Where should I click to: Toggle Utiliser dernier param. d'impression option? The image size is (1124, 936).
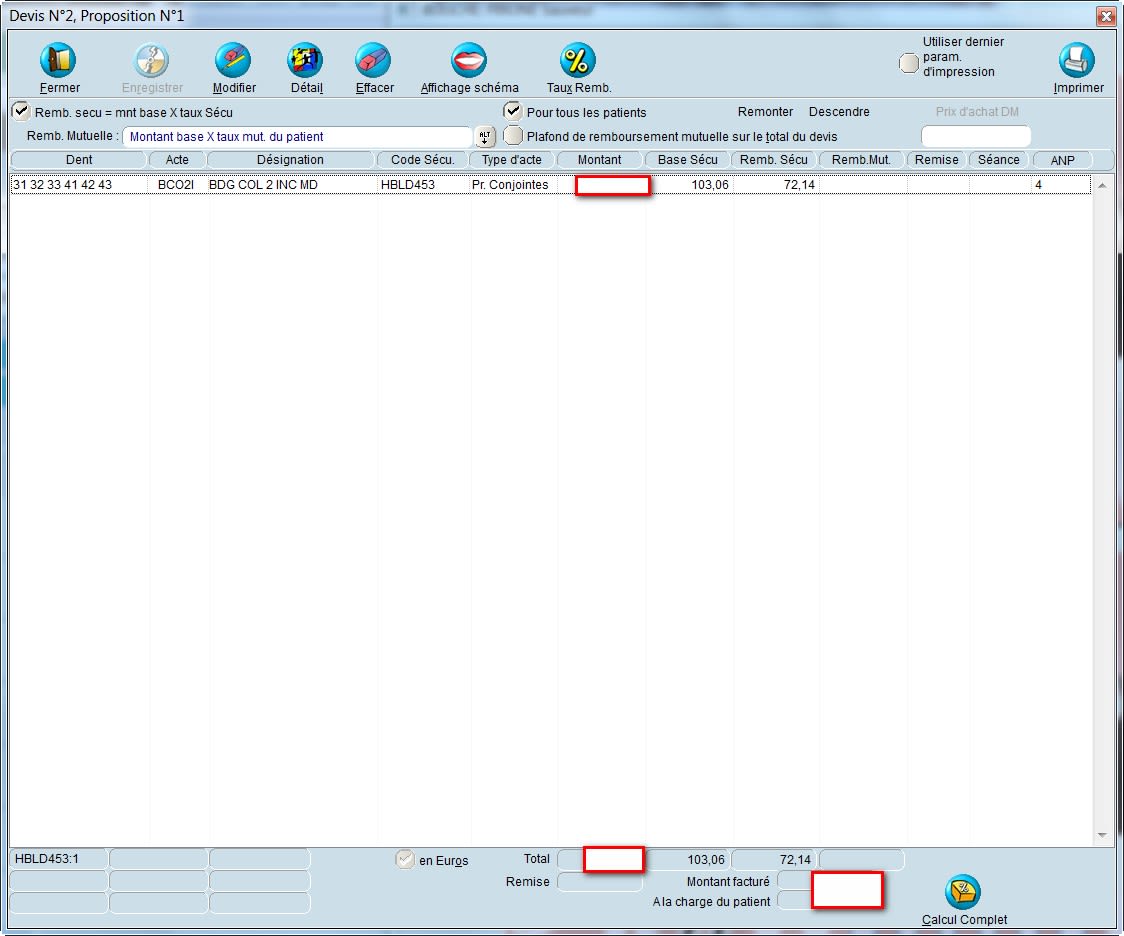click(x=909, y=63)
